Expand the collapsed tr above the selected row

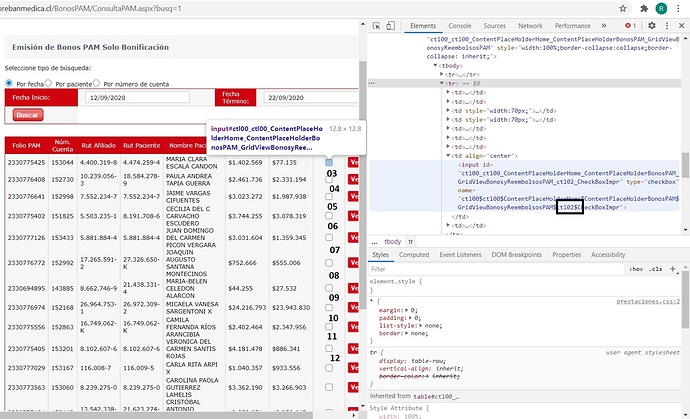click(x=442, y=74)
